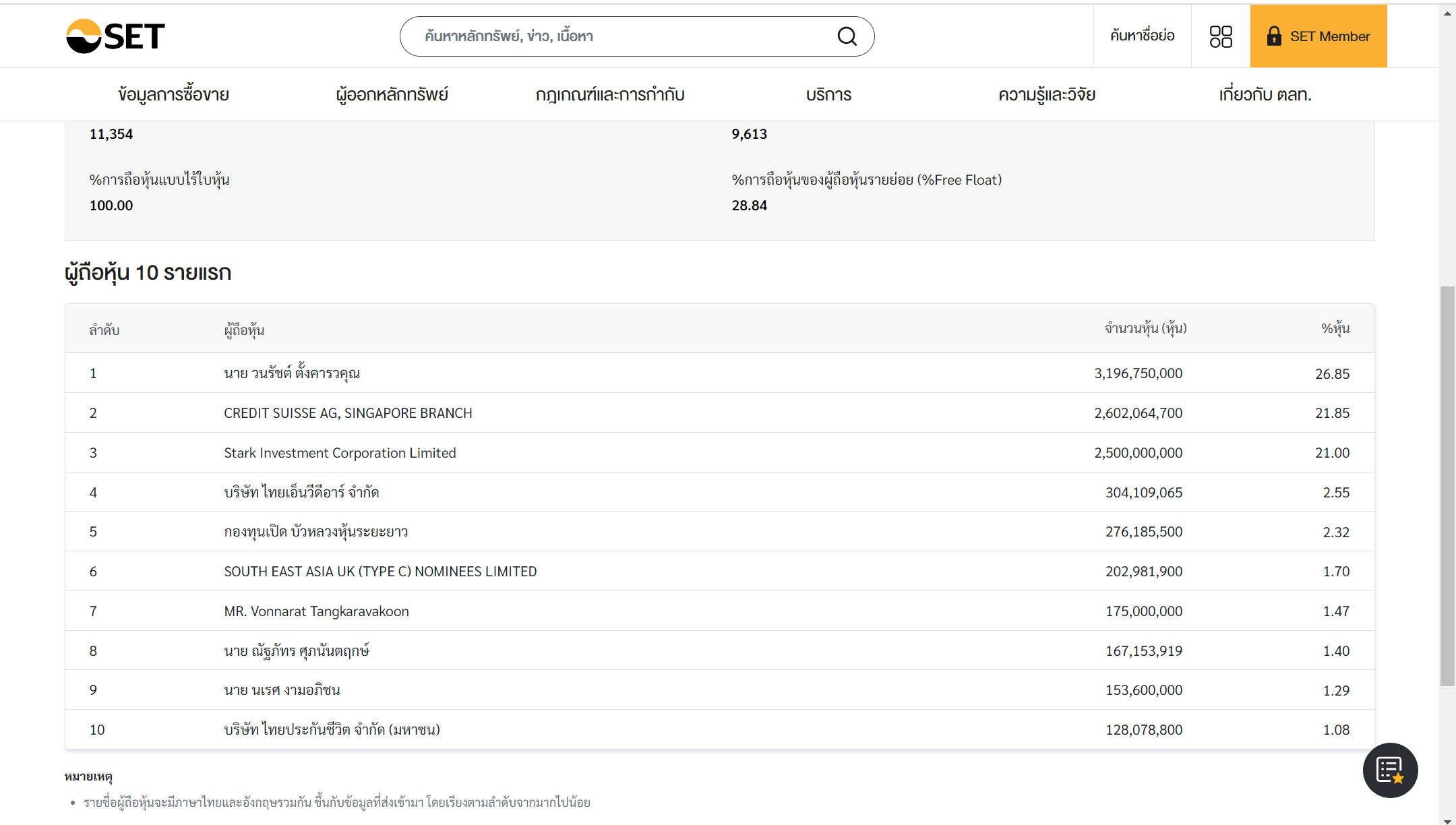Image resolution: width=1456 pixels, height=825 pixels.
Task: Open the ข้อมูลการซื้อขาย menu
Action: 173,94
